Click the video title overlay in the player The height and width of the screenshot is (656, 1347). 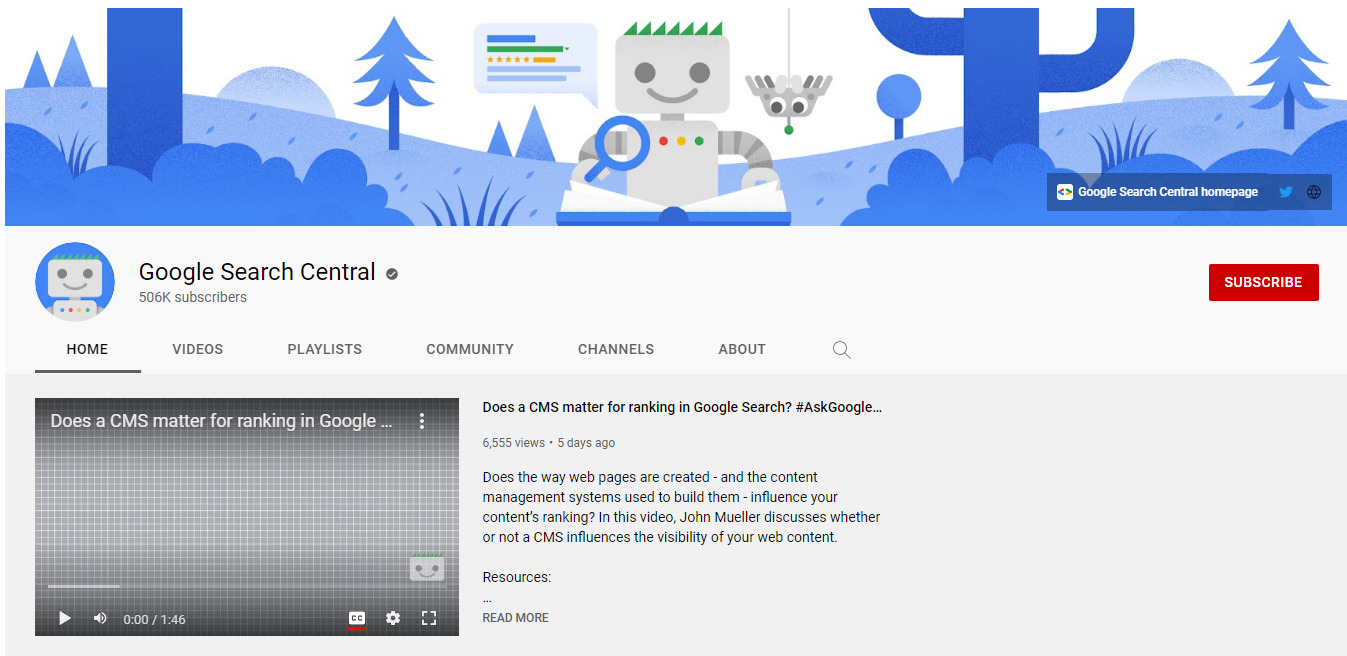221,421
